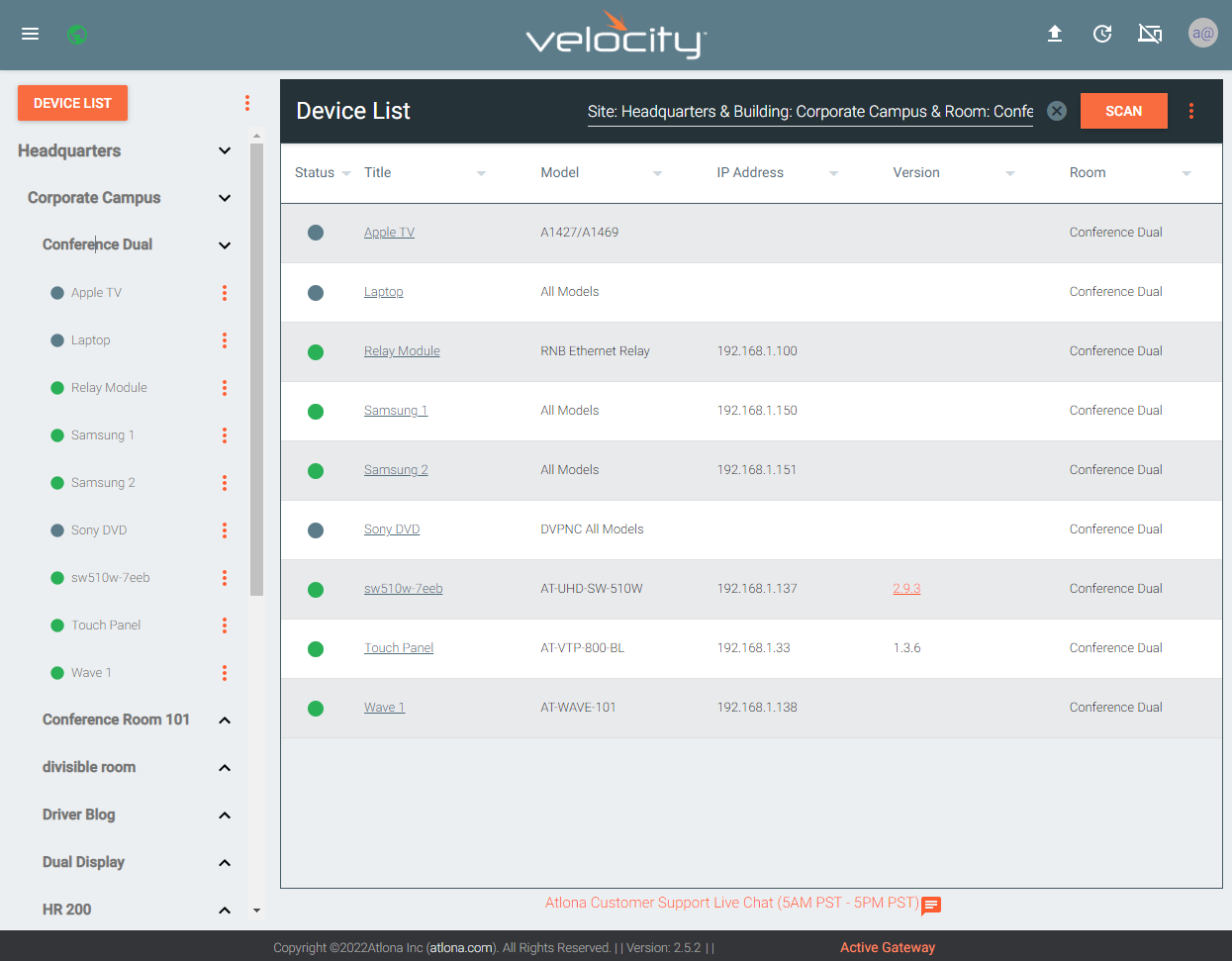Screen dimensions: 1232x961
Task: Click the upload icon in header
Action: 1055,34
